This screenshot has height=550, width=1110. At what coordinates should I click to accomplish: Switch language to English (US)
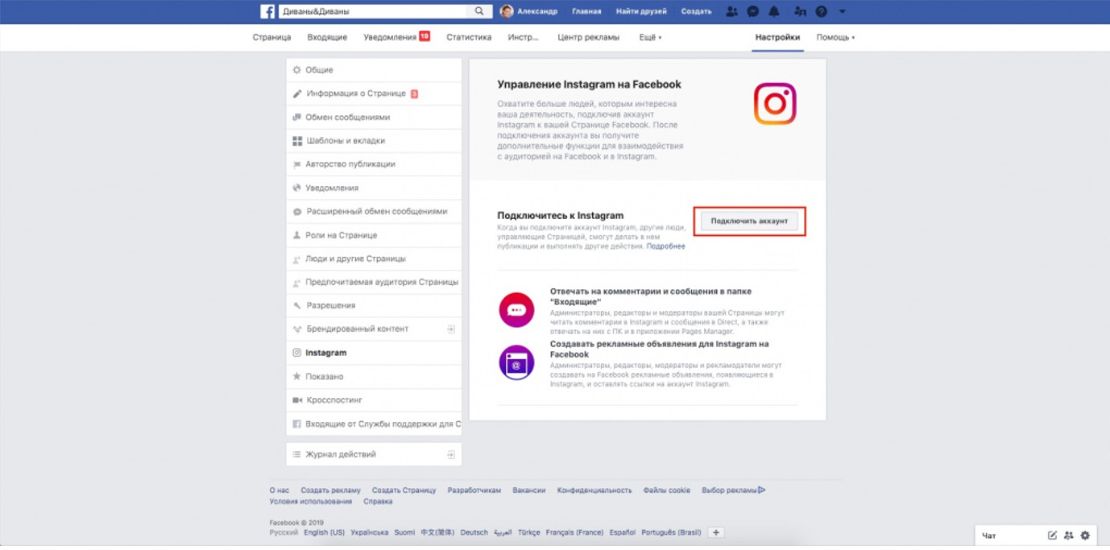point(324,532)
